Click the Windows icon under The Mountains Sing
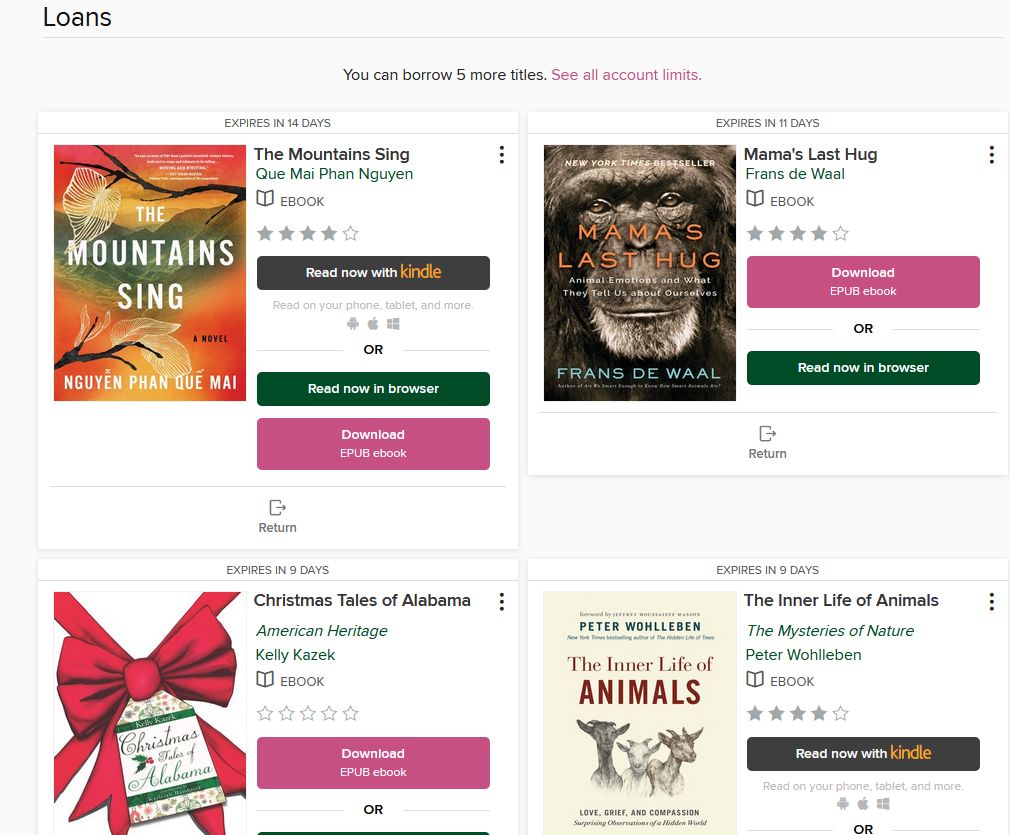Viewport: 1010px width, 835px height. pyautogui.click(x=394, y=324)
